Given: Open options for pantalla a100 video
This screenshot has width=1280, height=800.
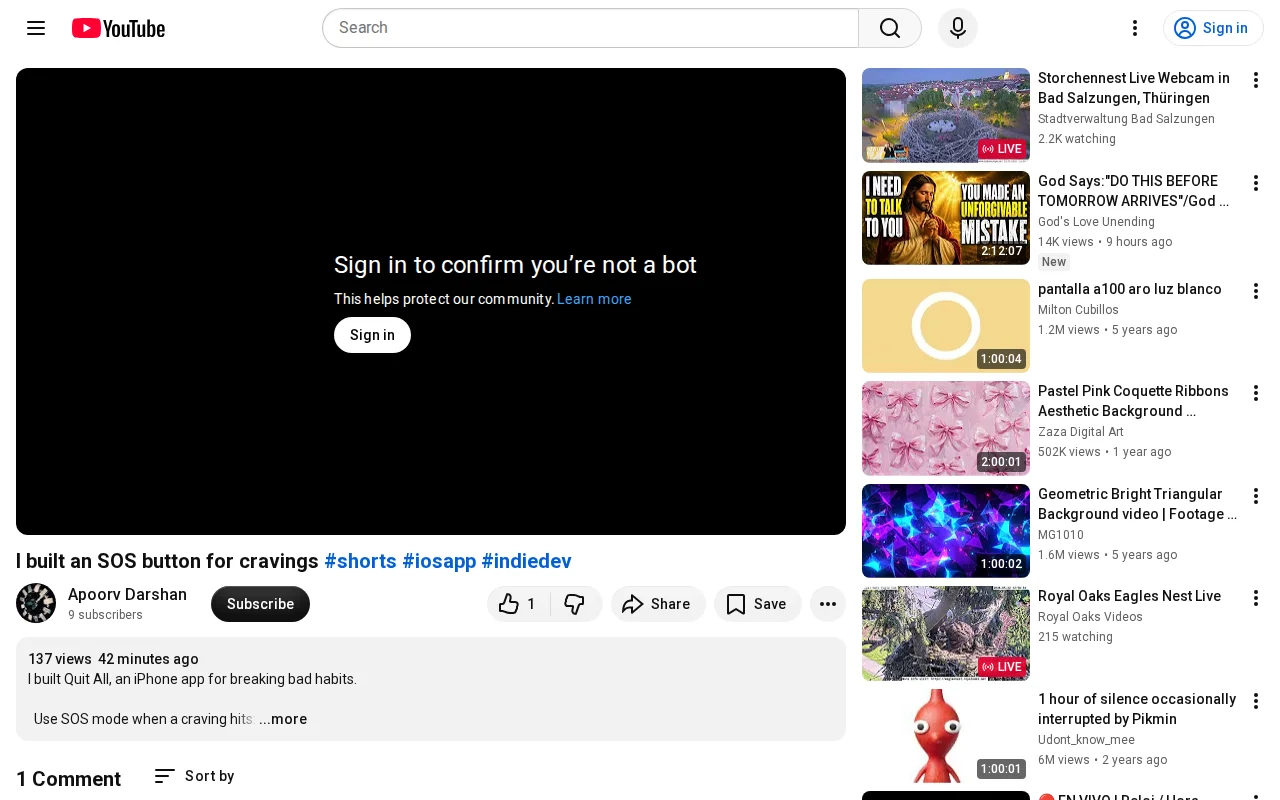Looking at the screenshot, I should pos(1256,291).
